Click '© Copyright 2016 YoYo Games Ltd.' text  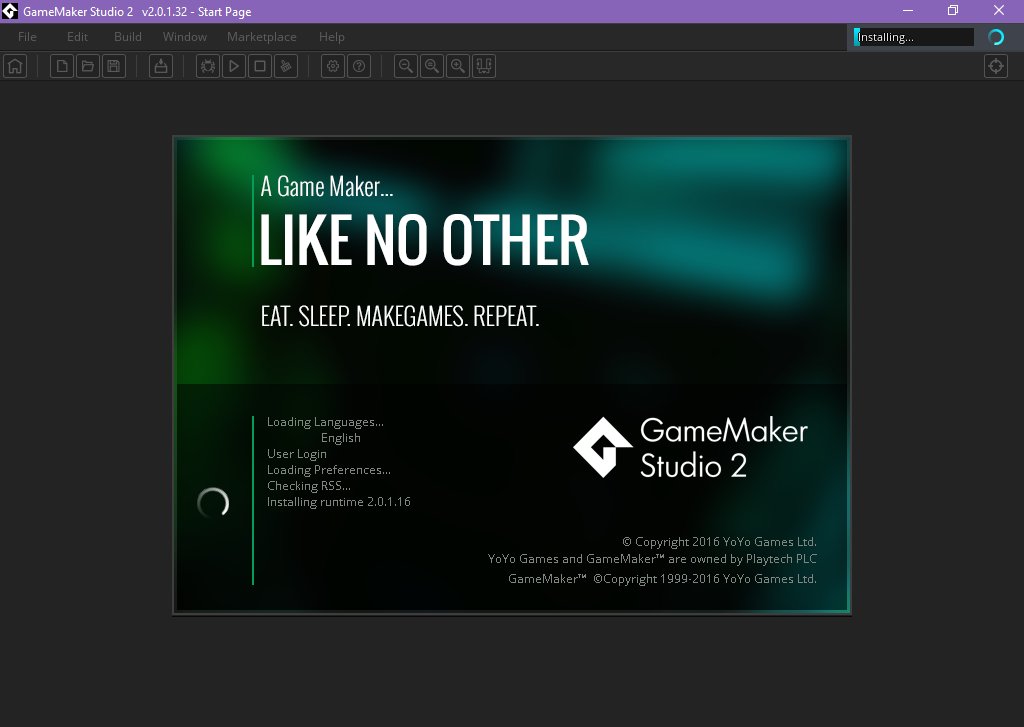coord(719,542)
